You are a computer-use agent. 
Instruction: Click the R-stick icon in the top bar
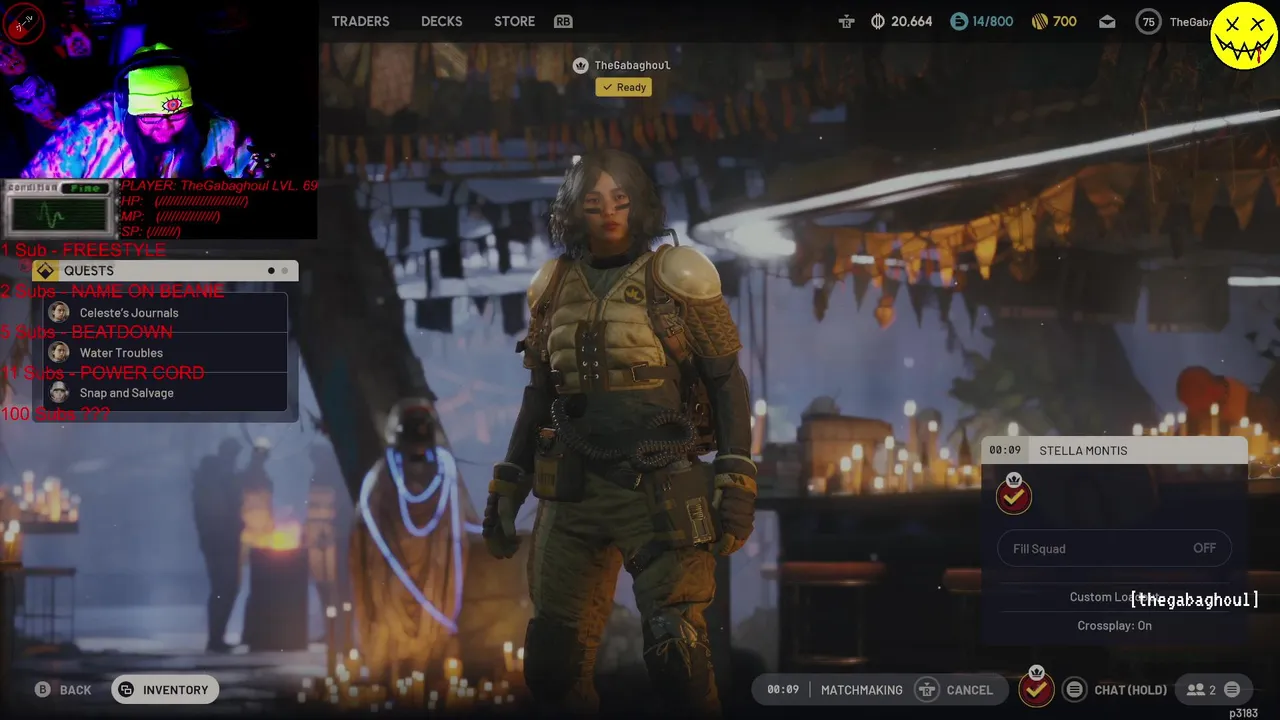(846, 21)
